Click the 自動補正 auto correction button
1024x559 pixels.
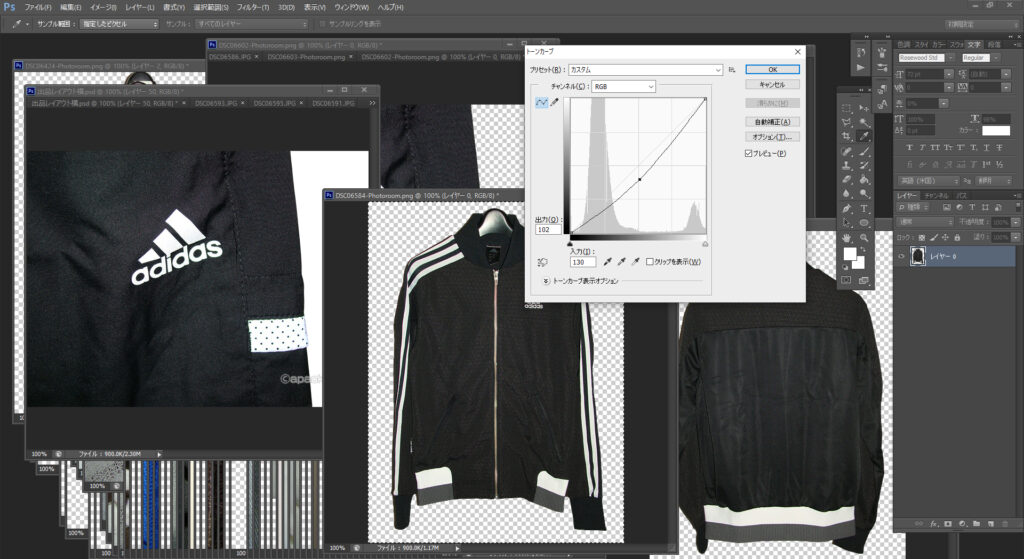773,121
